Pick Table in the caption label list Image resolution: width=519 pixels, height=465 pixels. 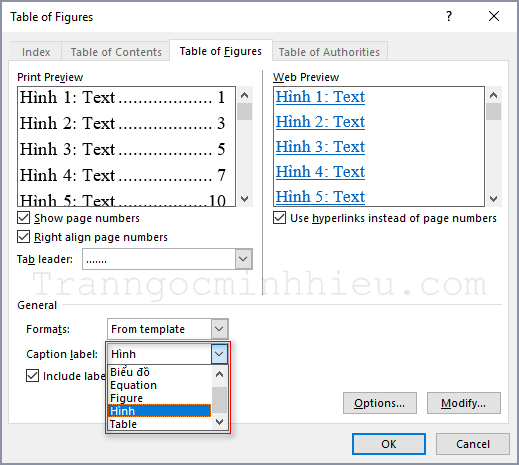(160, 424)
